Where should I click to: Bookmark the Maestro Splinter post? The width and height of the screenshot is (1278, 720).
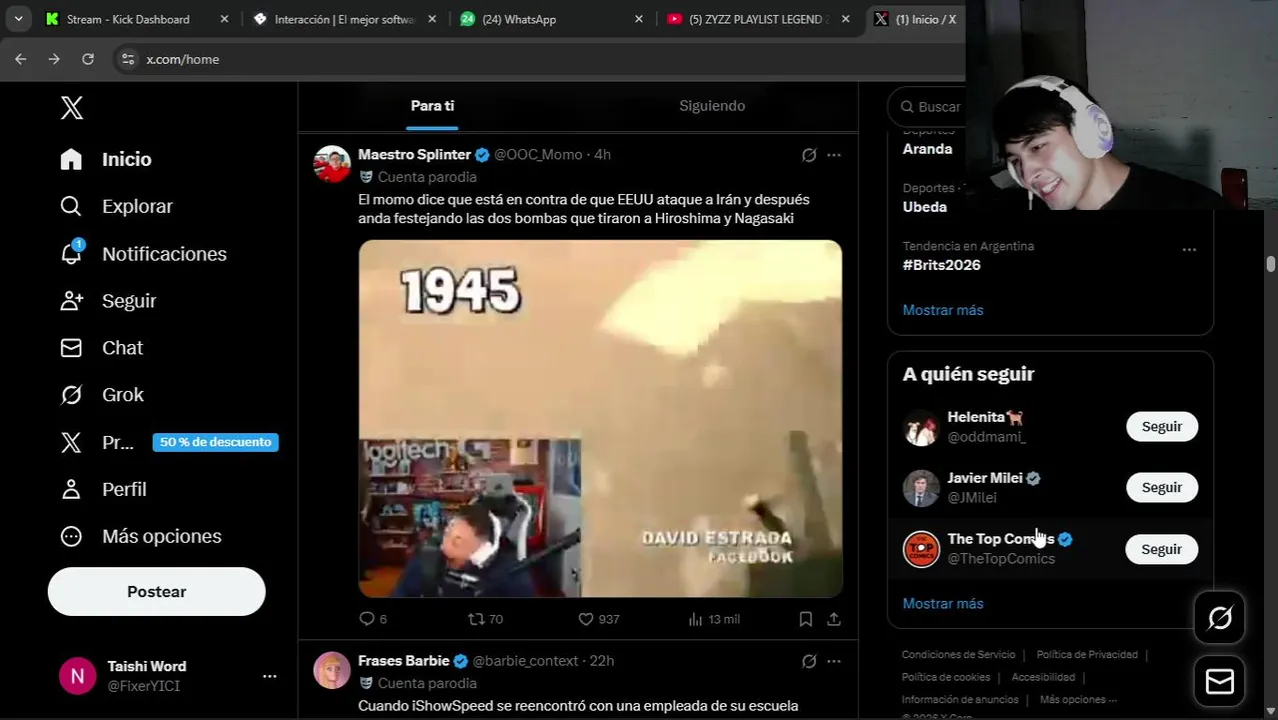pos(806,619)
